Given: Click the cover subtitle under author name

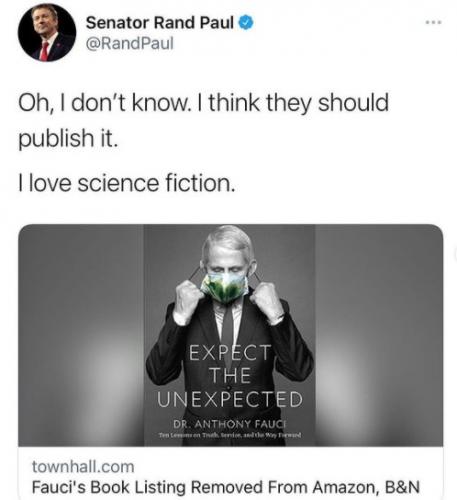Looking at the screenshot, I should click(x=230, y=435).
